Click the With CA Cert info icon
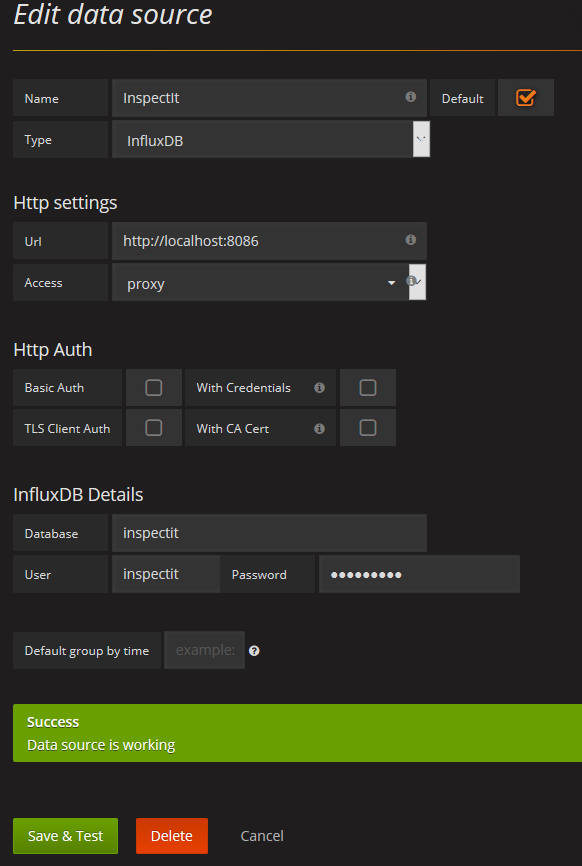The width and height of the screenshot is (582, 866). tap(319, 429)
